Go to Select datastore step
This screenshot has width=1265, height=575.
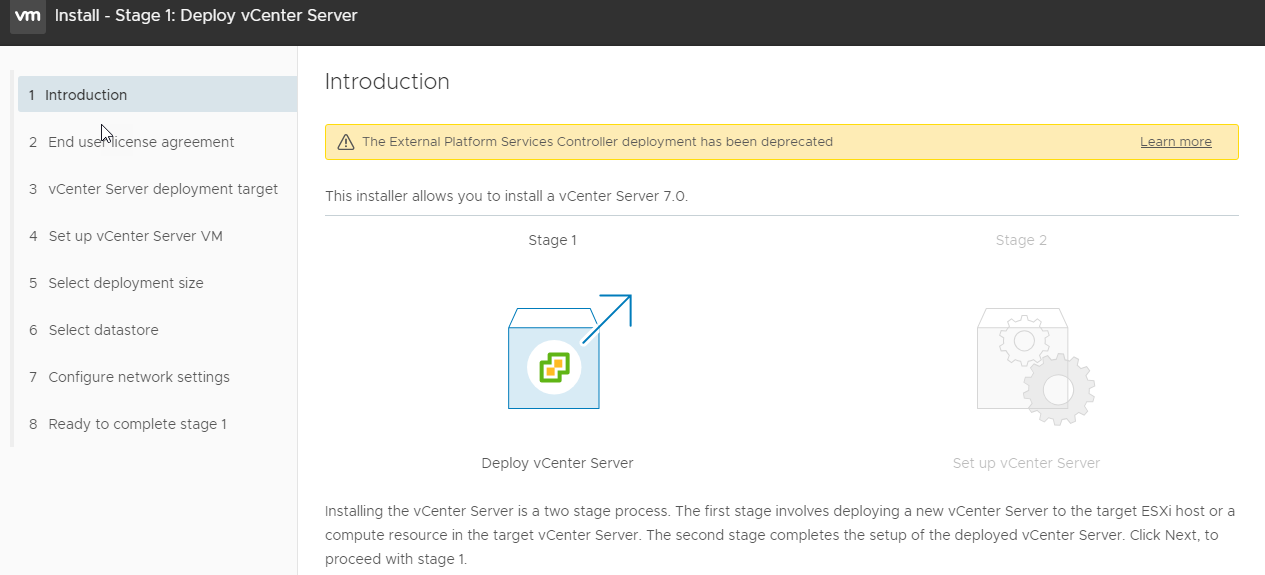[103, 330]
